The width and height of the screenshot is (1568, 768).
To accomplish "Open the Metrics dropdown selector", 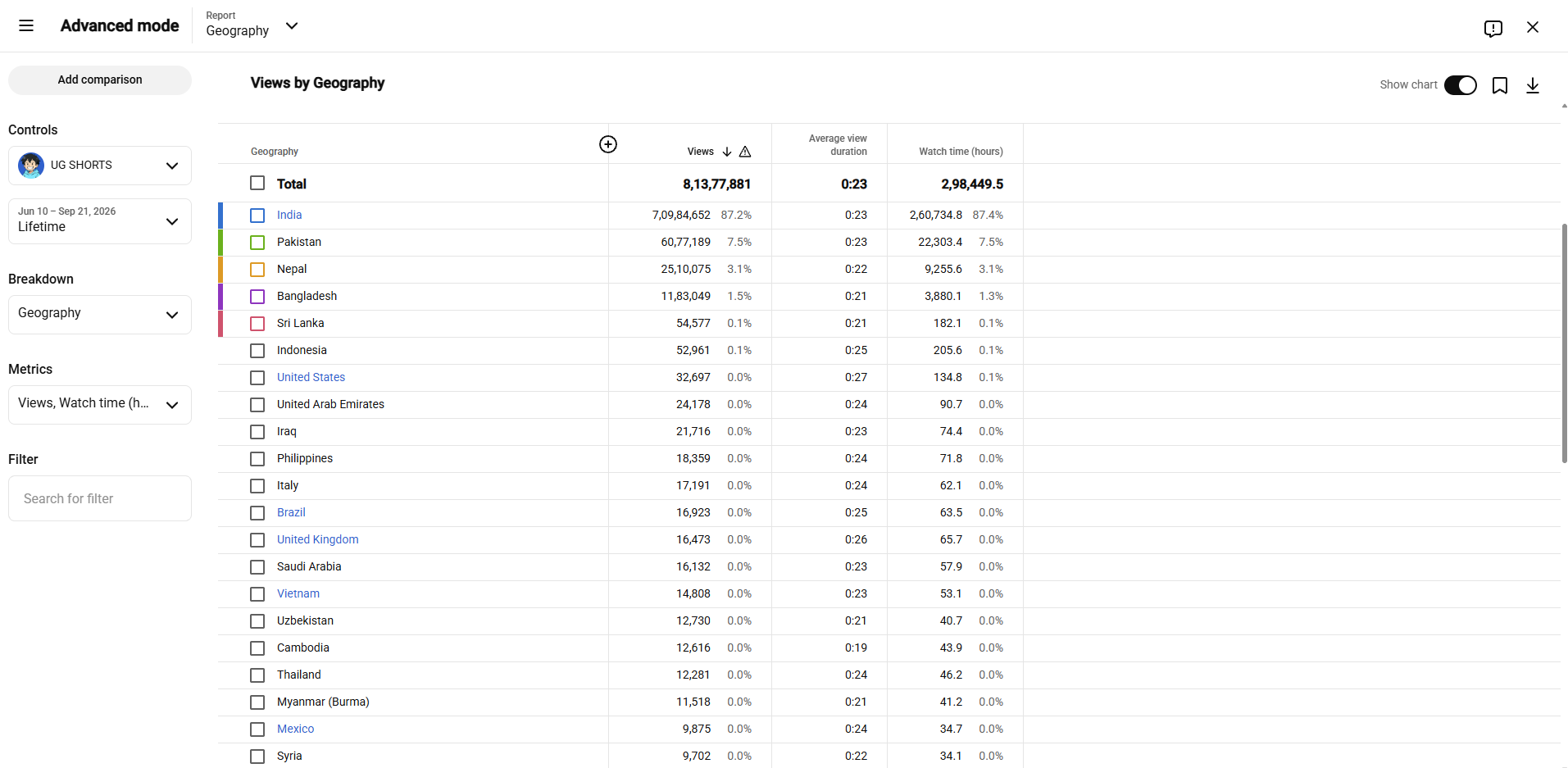I will (x=100, y=405).
